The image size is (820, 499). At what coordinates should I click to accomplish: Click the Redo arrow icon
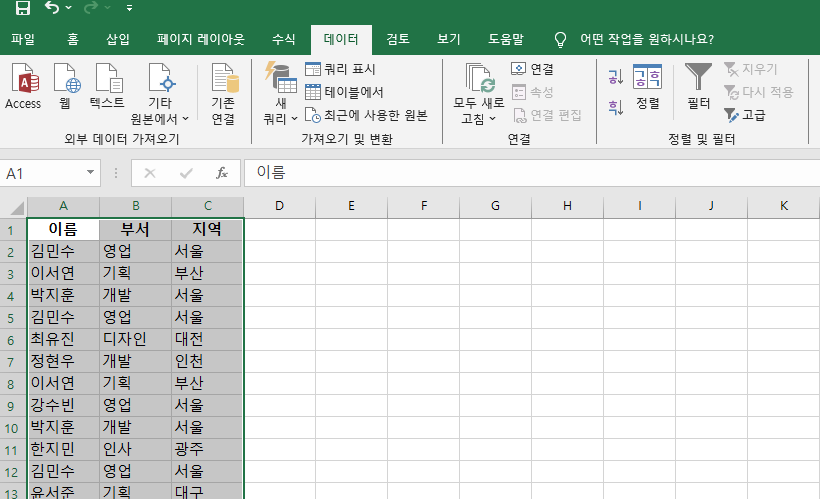(x=91, y=7)
